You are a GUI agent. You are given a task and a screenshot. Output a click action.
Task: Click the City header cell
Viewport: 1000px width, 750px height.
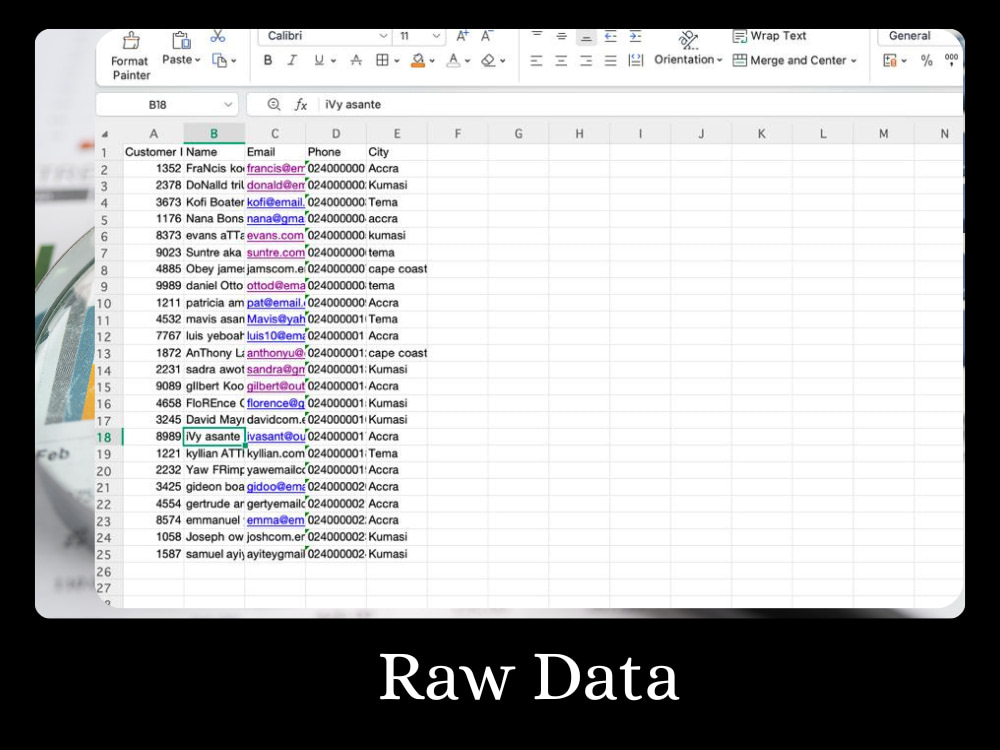coord(397,152)
